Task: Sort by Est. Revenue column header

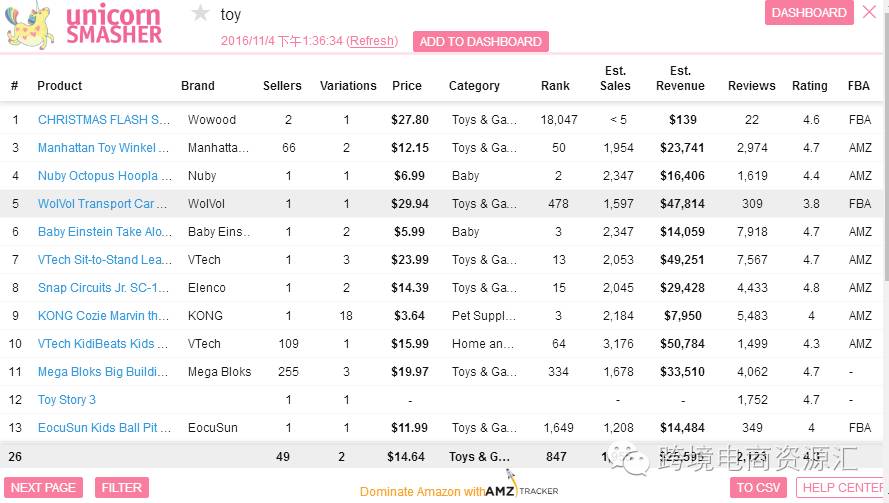Action: tap(680, 78)
